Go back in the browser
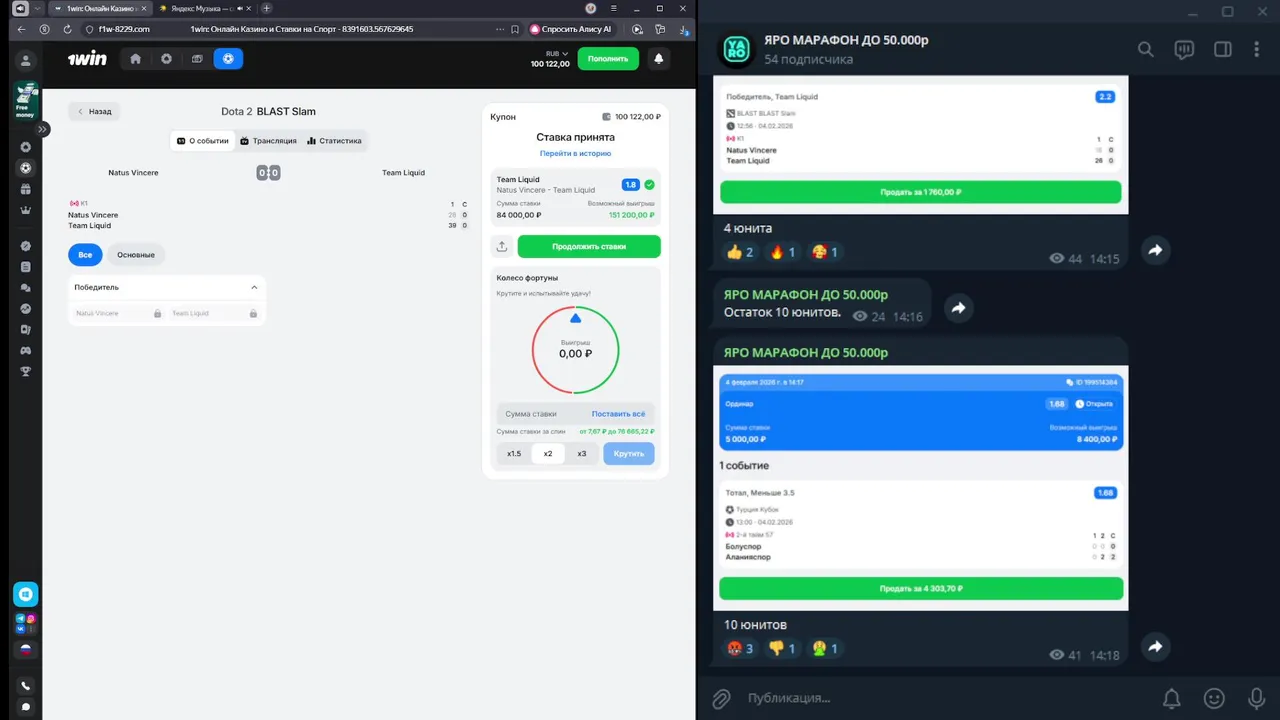Image resolution: width=1280 pixels, height=720 pixels. click(22, 29)
